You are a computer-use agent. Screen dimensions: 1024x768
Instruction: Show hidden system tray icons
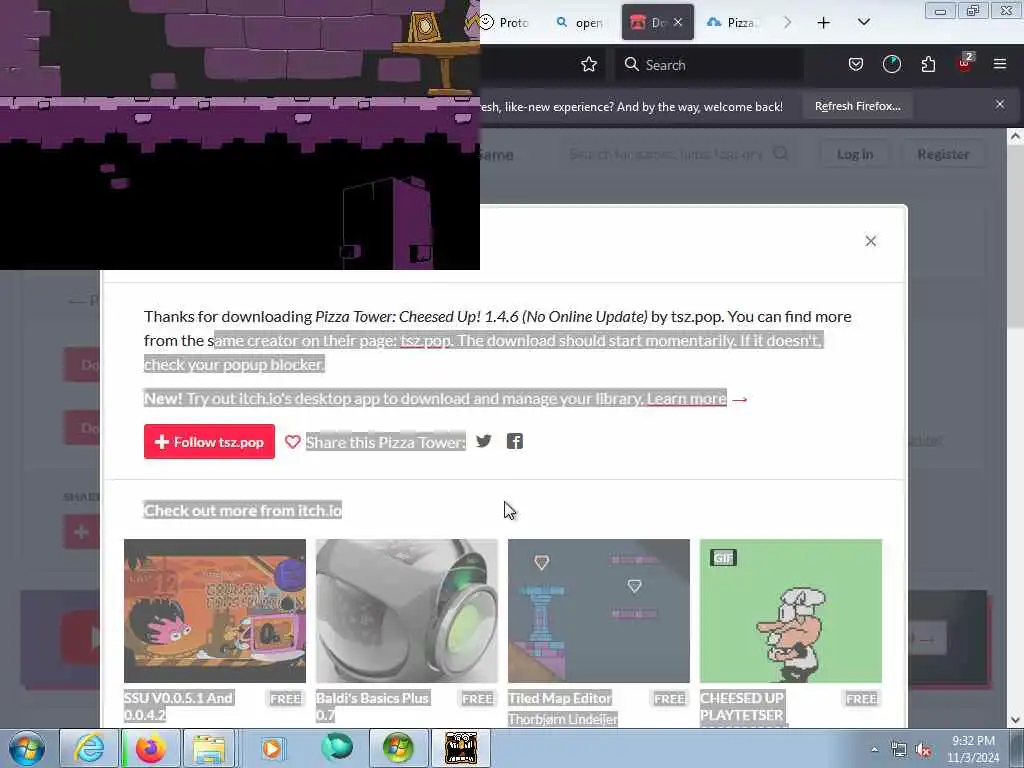pos(874,750)
